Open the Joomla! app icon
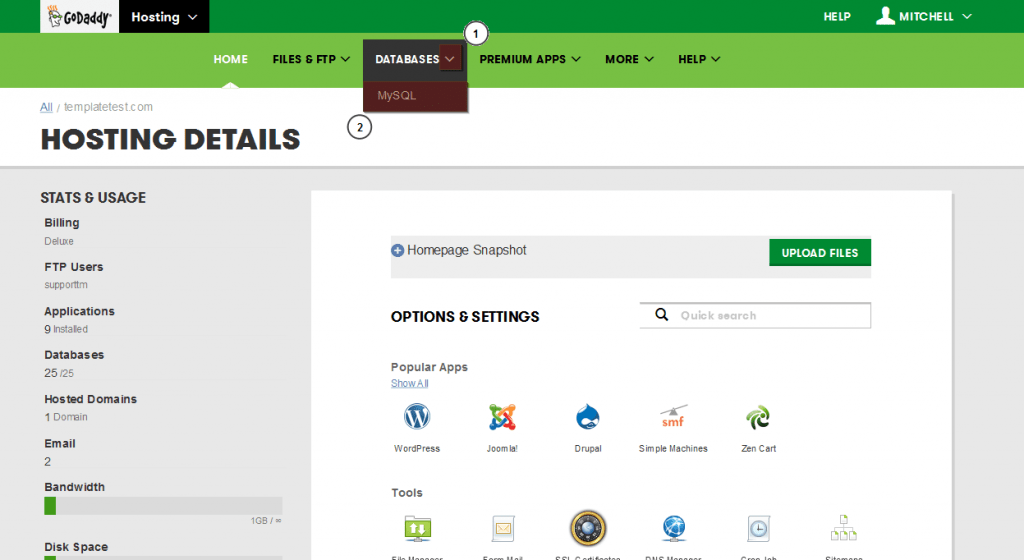The image size is (1024, 560). point(502,417)
